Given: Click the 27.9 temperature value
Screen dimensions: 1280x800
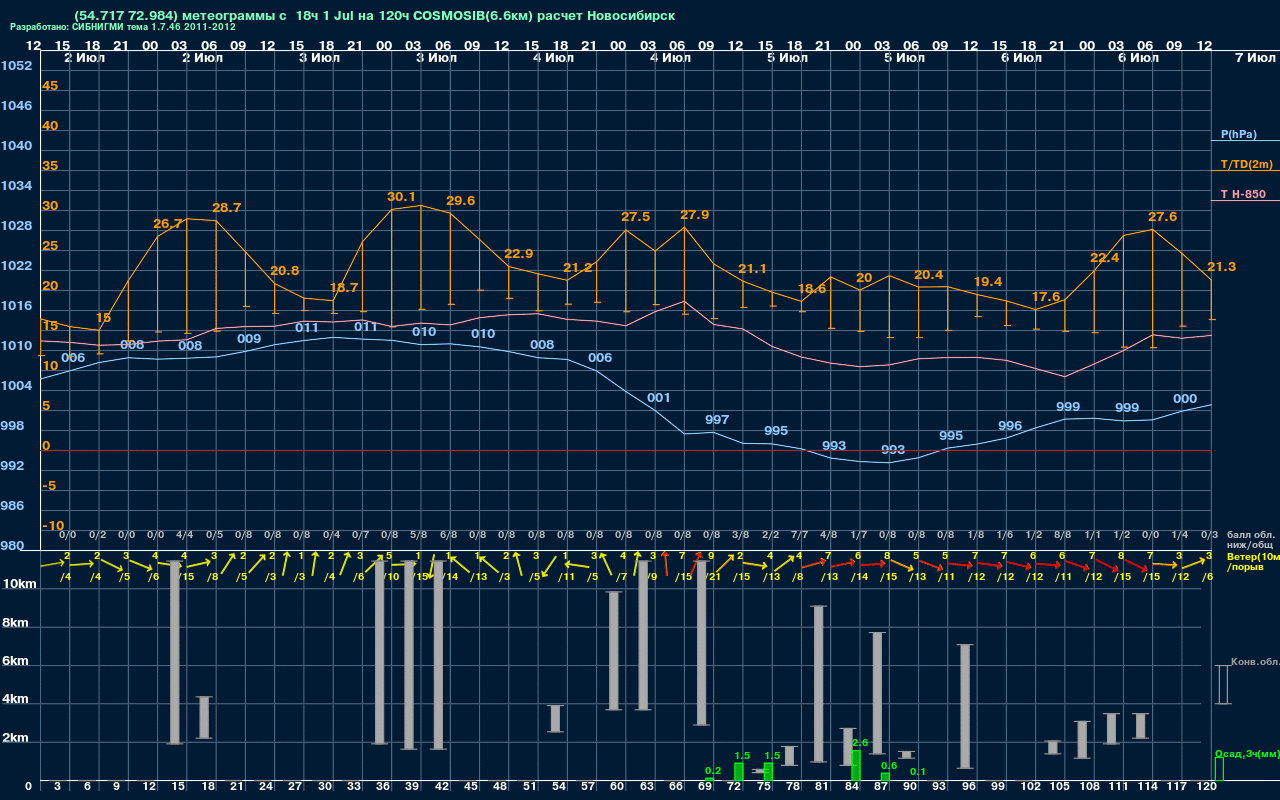Looking at the screenshot, I should coord(694,215).
